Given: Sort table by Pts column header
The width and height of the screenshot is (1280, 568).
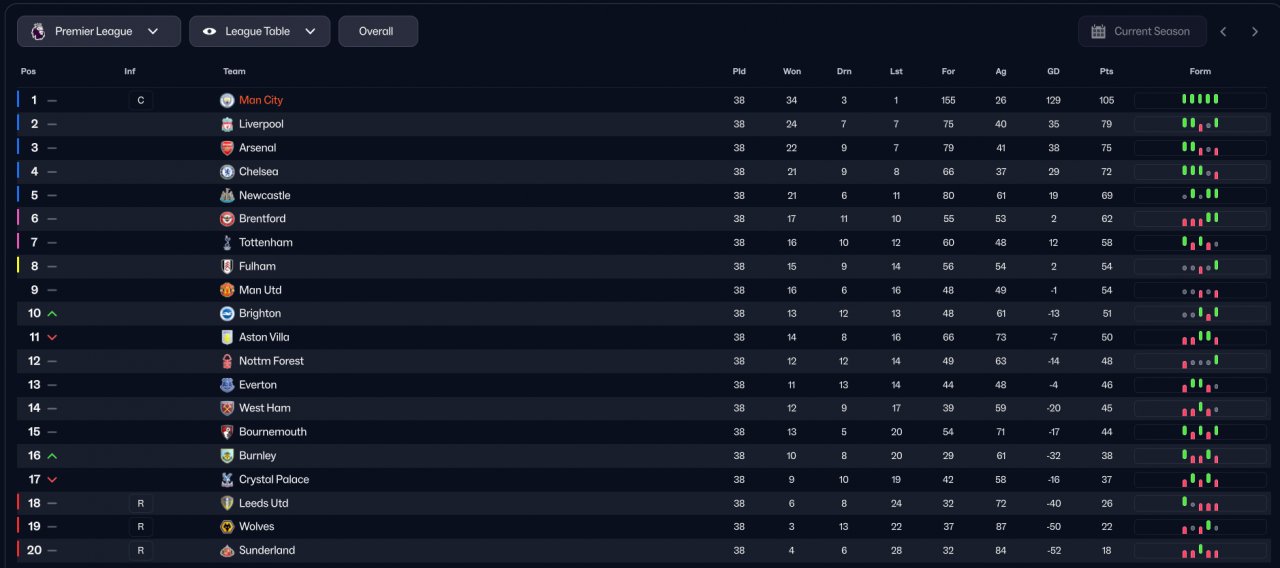Looking at the screenshot, I should tap(1106, 72).
